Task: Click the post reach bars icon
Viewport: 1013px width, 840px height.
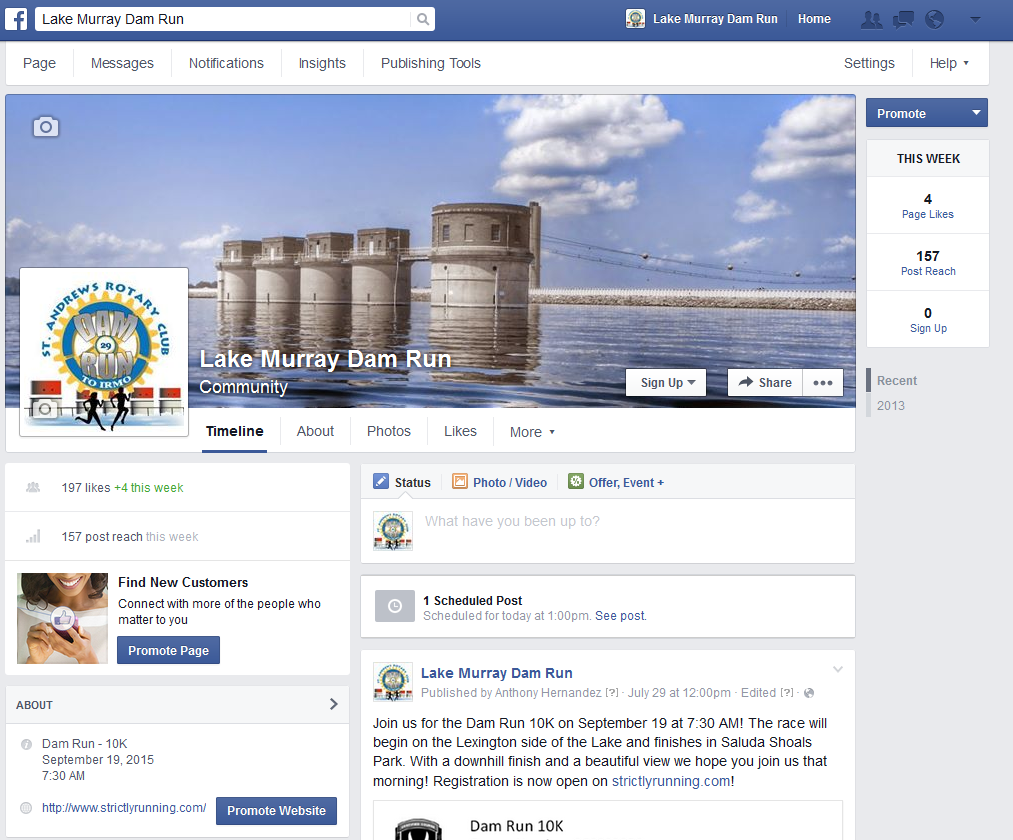Action: tap(33, 536)
